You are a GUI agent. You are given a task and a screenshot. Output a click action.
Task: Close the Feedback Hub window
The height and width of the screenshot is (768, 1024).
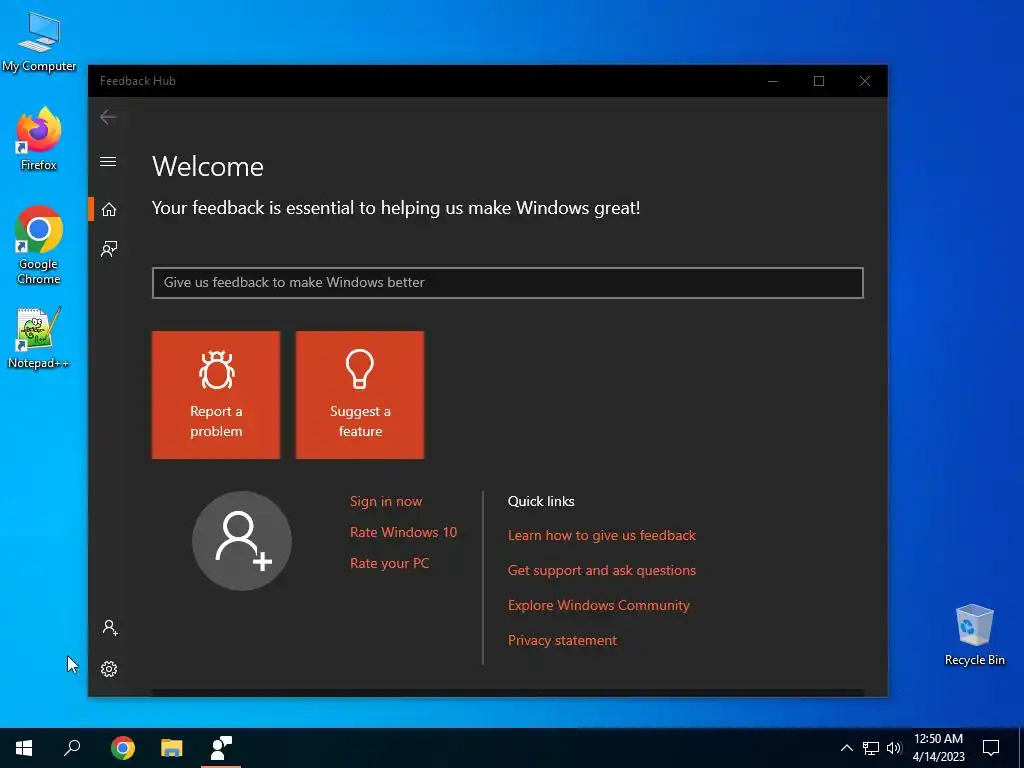[x=865, y=81]
